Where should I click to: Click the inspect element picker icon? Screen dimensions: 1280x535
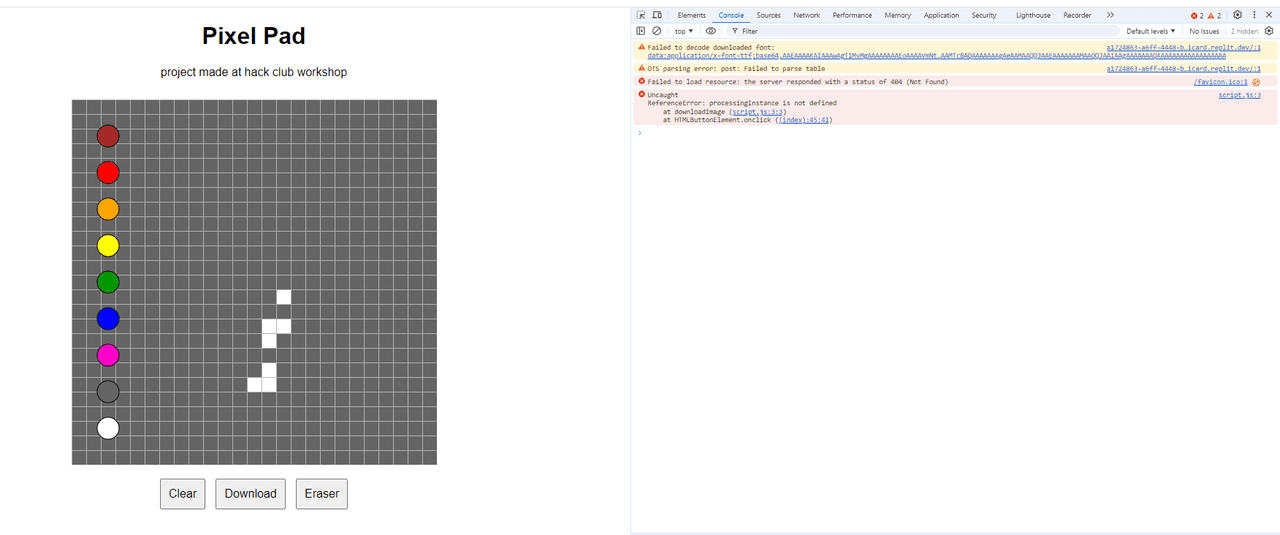click(x=641, y=15)
